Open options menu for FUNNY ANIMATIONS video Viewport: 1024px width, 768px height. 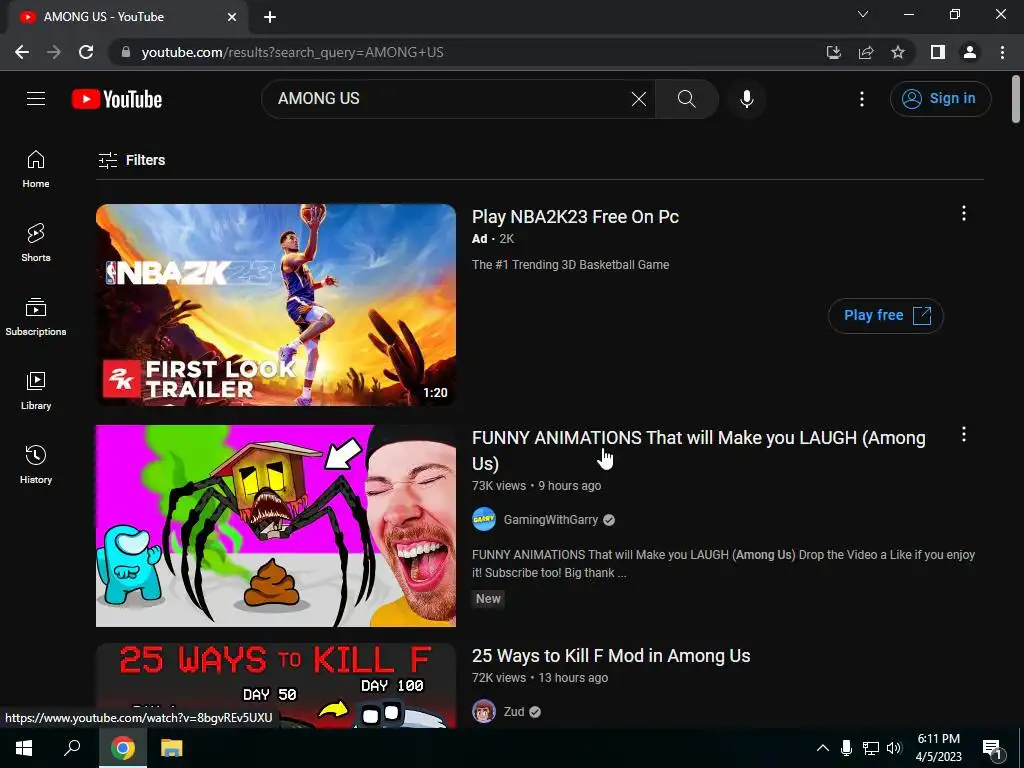pos(963,434)
